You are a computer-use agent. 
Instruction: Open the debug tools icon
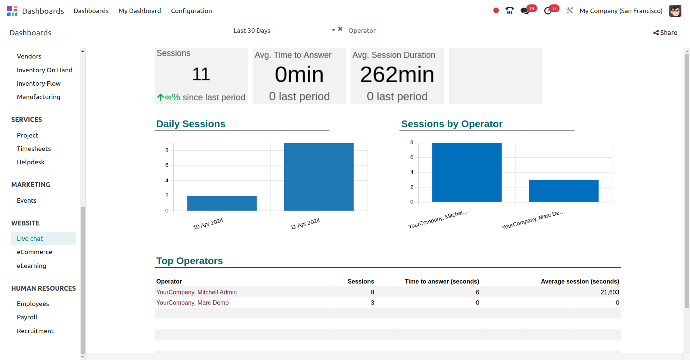(569, 11)
